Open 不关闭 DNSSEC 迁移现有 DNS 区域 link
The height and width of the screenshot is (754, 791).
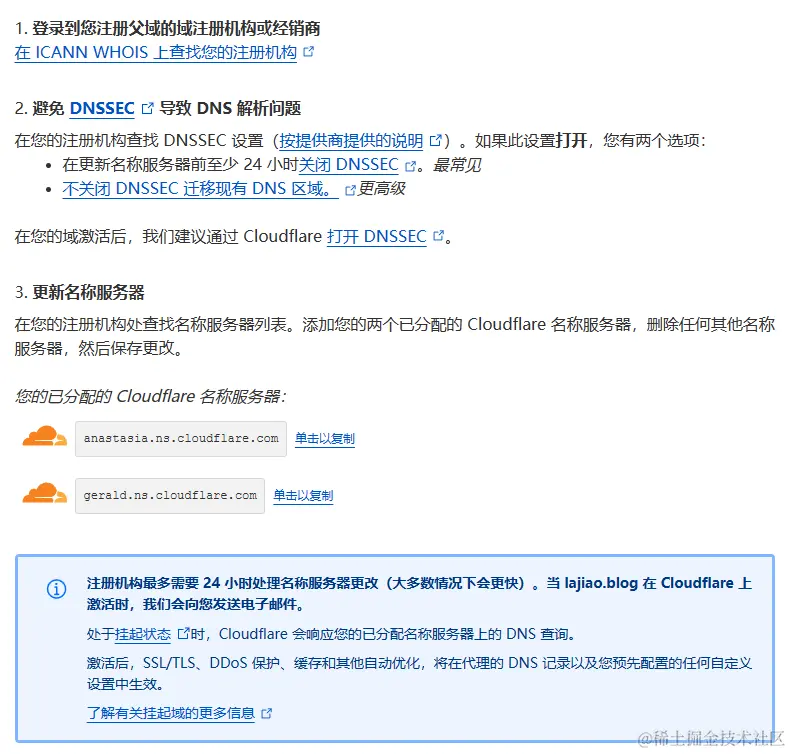200,189
